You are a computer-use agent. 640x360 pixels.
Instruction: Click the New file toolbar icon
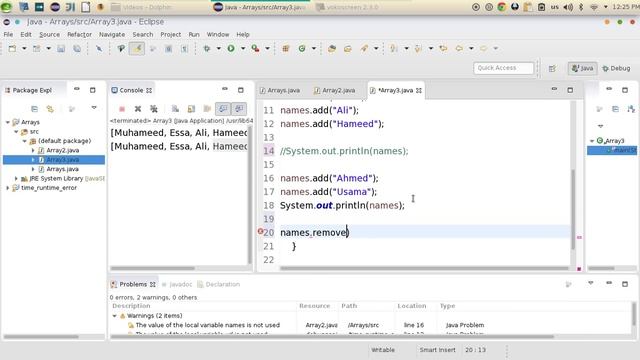click(x=12, y=49)
